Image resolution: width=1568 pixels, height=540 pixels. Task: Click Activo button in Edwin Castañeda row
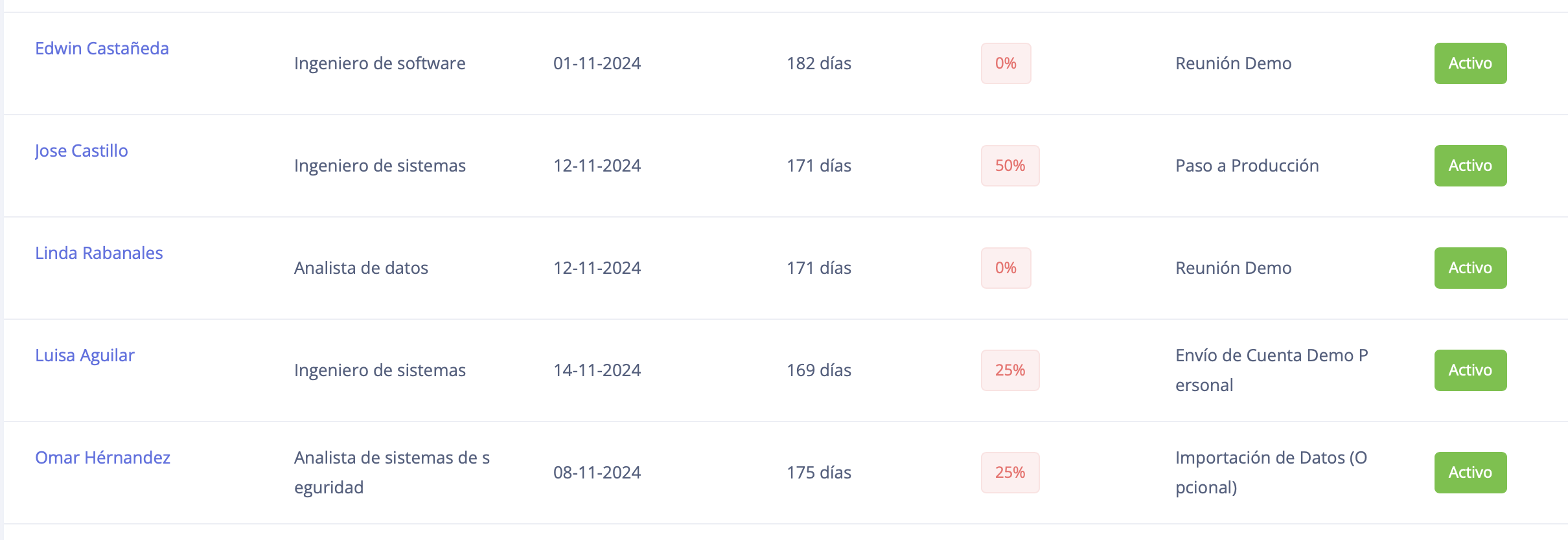click(x=1470, y=63)
